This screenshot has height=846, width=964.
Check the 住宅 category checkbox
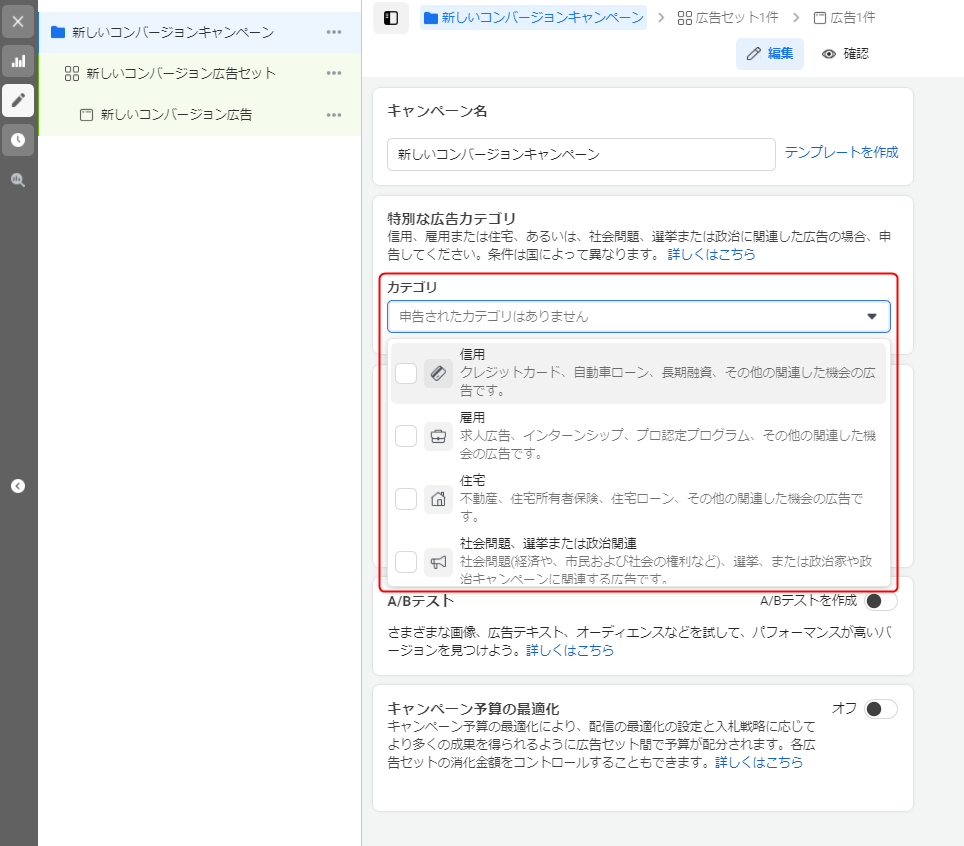pyautogui.click(x=406, y=499)
